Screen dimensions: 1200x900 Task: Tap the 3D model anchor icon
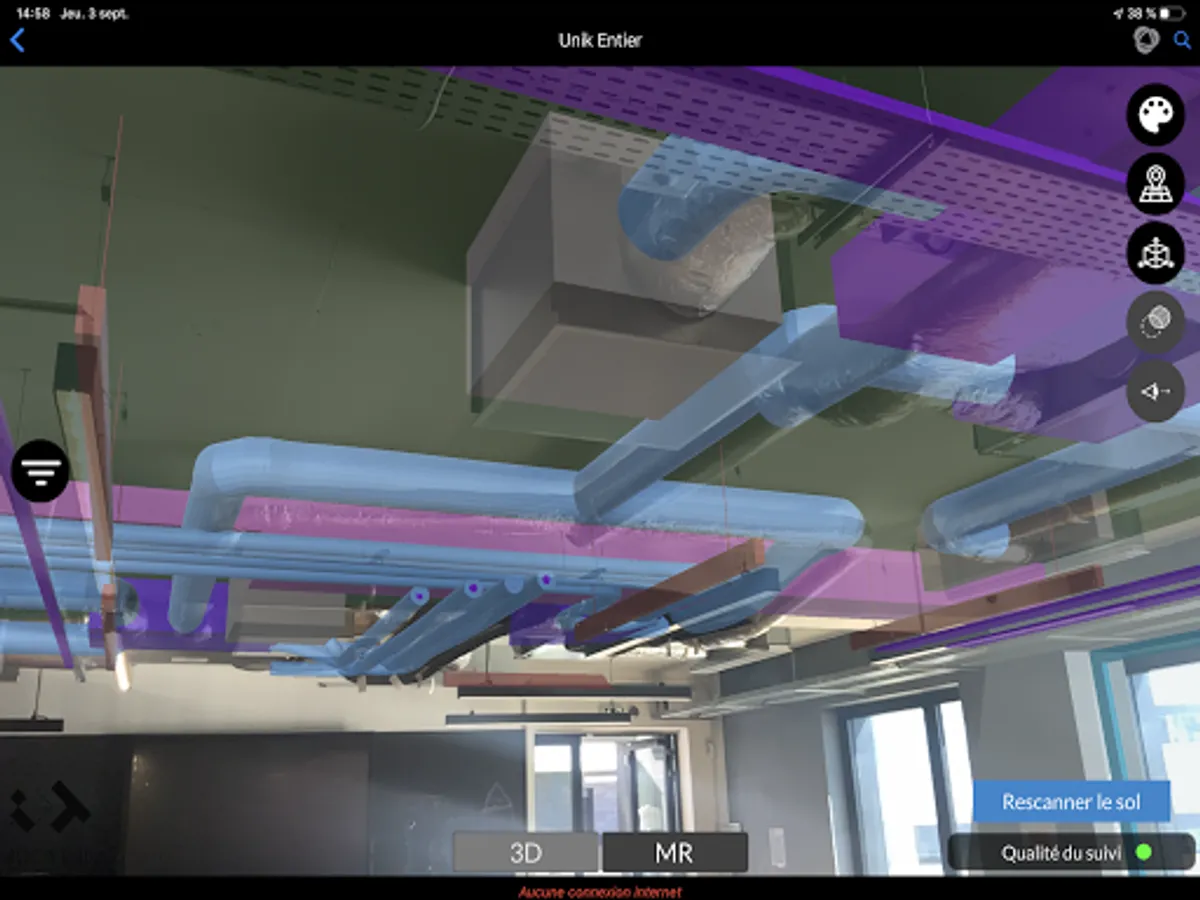(1156, 253)
